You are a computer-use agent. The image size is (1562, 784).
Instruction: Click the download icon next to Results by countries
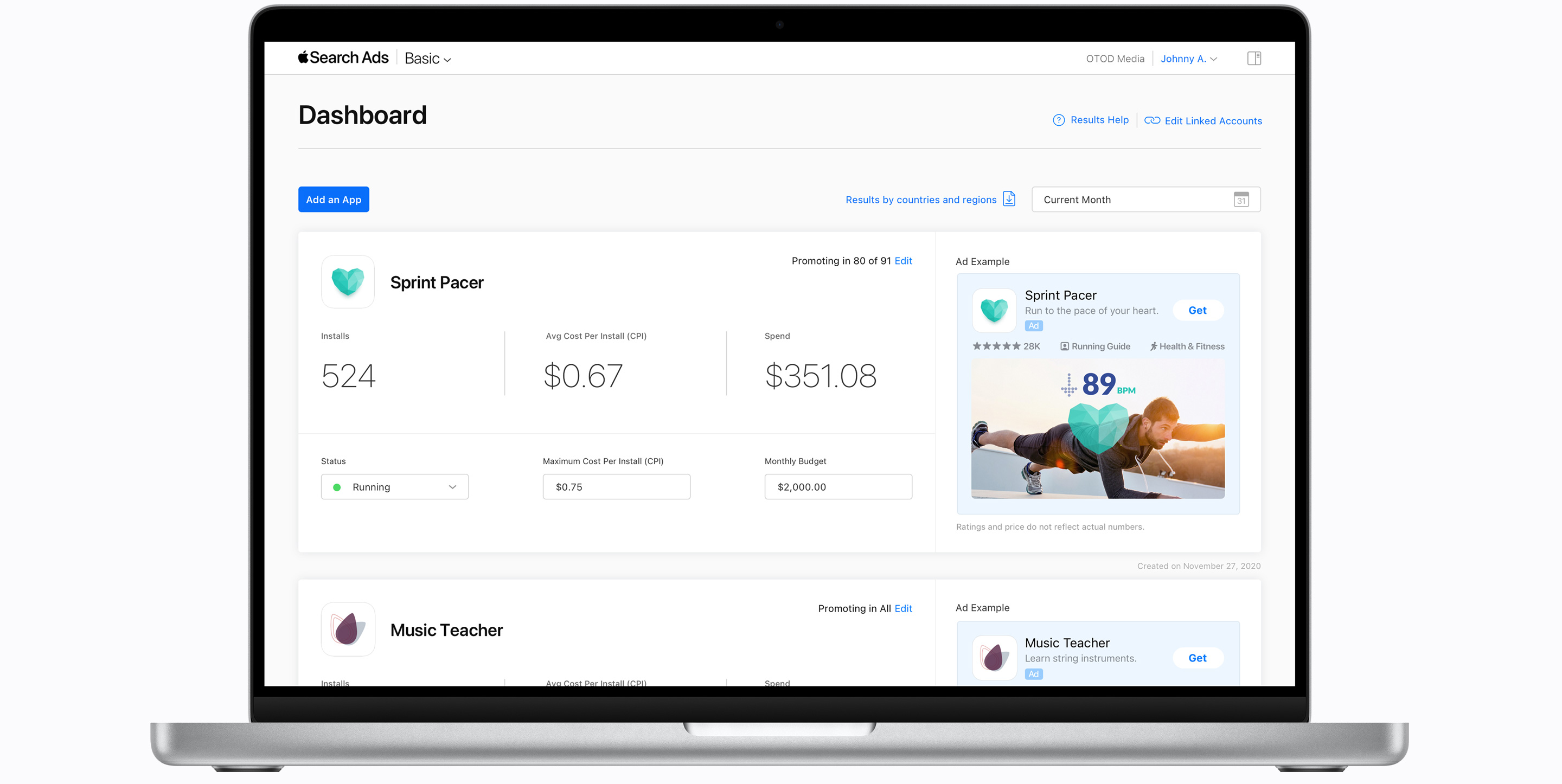click(x=1011, y=199)
